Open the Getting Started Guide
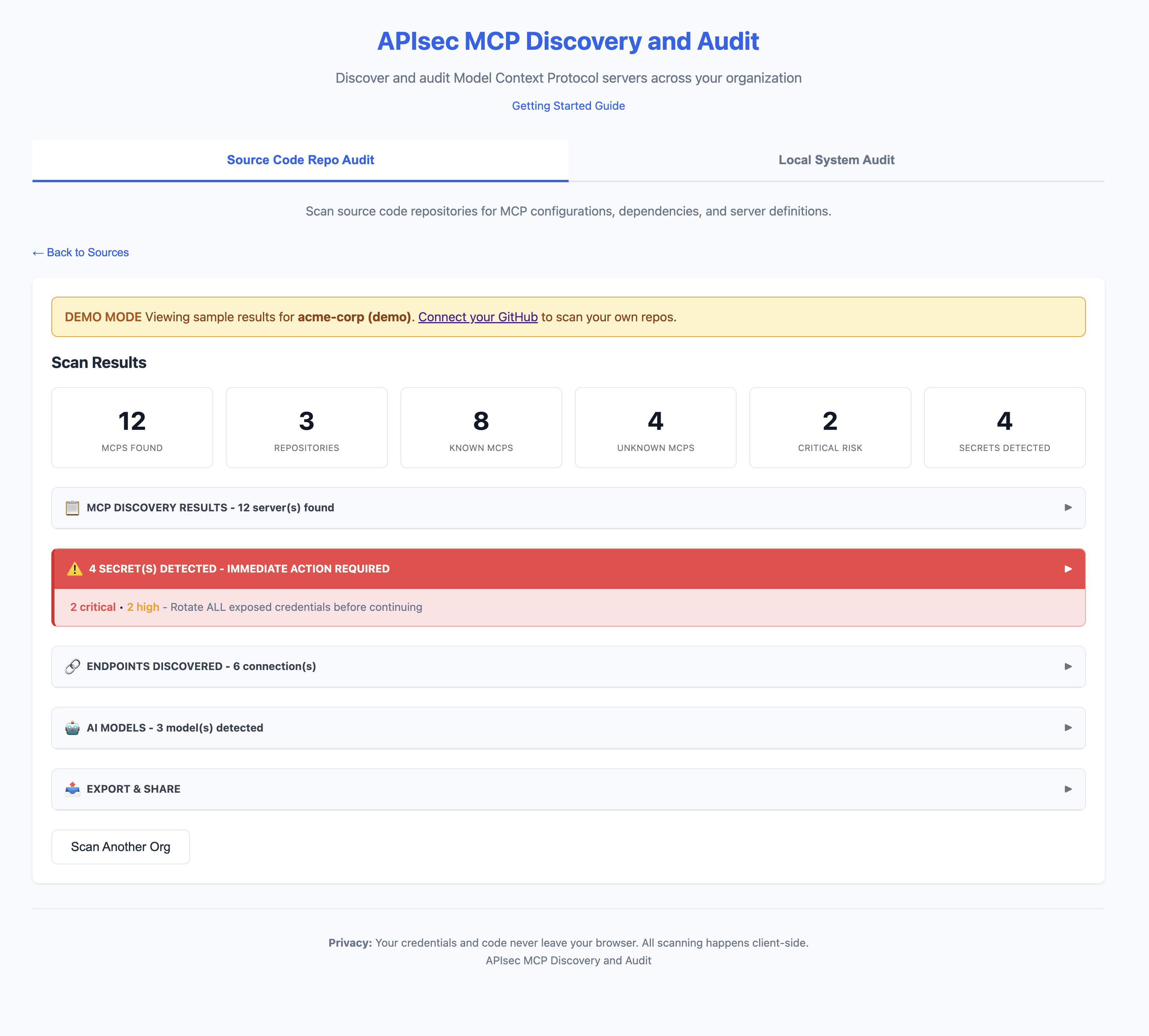 (x=568, y=105)
